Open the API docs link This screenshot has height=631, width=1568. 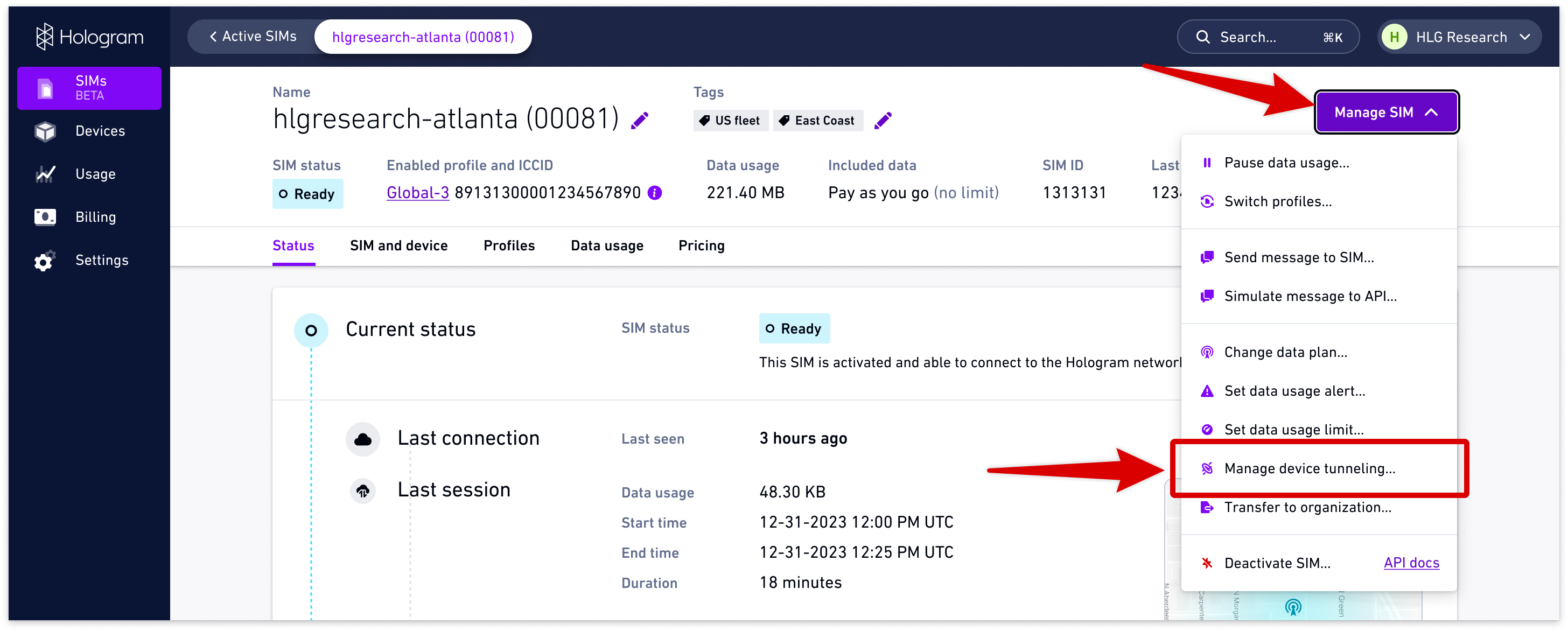point(1411,563)
